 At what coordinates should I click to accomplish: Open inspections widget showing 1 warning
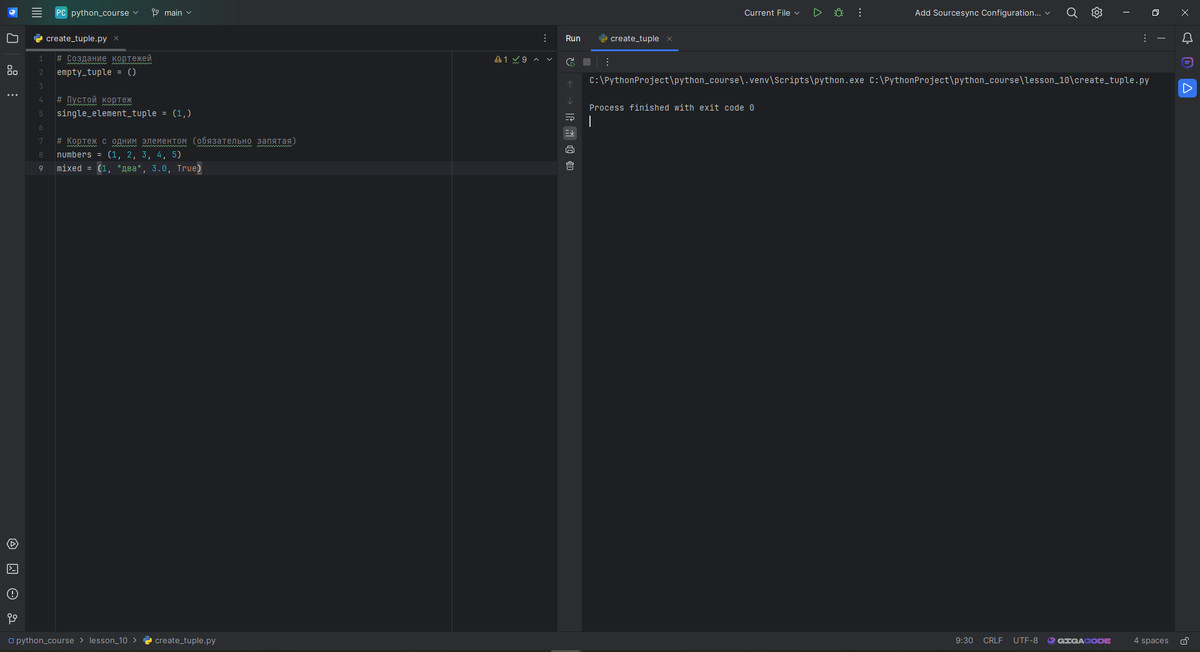(501, 60)
